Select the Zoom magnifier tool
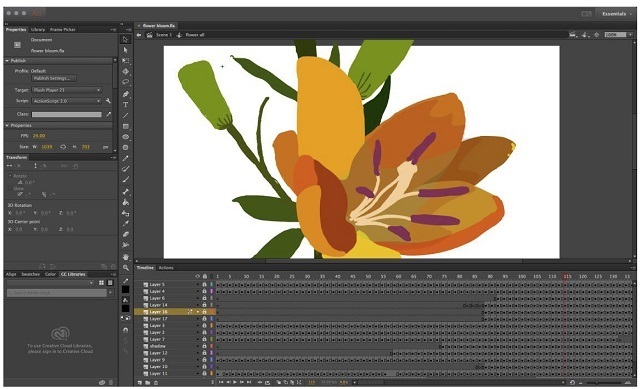This screenshot has height=389, width=640. click(x=125, y=268)
